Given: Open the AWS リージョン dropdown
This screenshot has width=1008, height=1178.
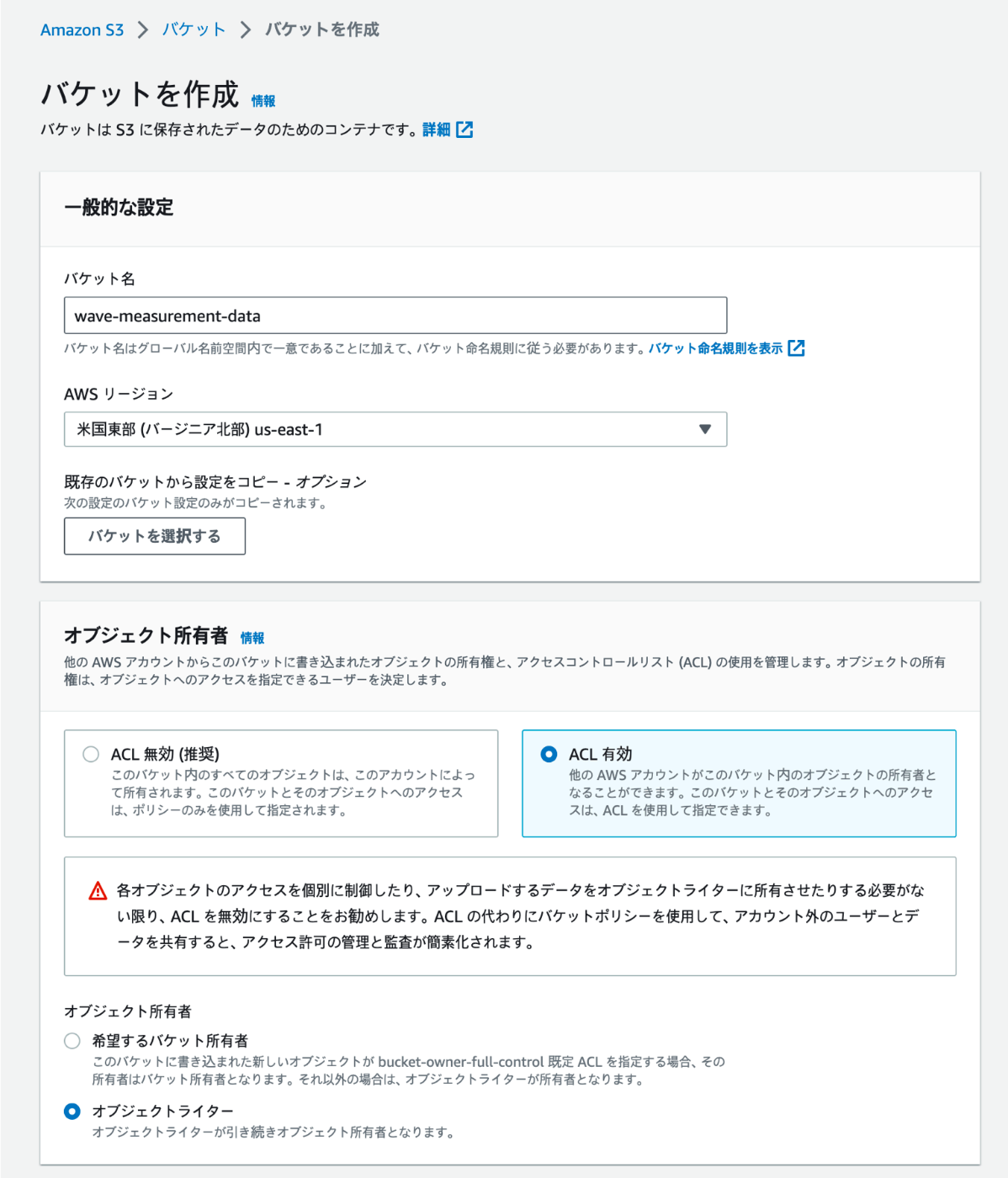Looking at the screenshot, I should click(x=395, y=429).
